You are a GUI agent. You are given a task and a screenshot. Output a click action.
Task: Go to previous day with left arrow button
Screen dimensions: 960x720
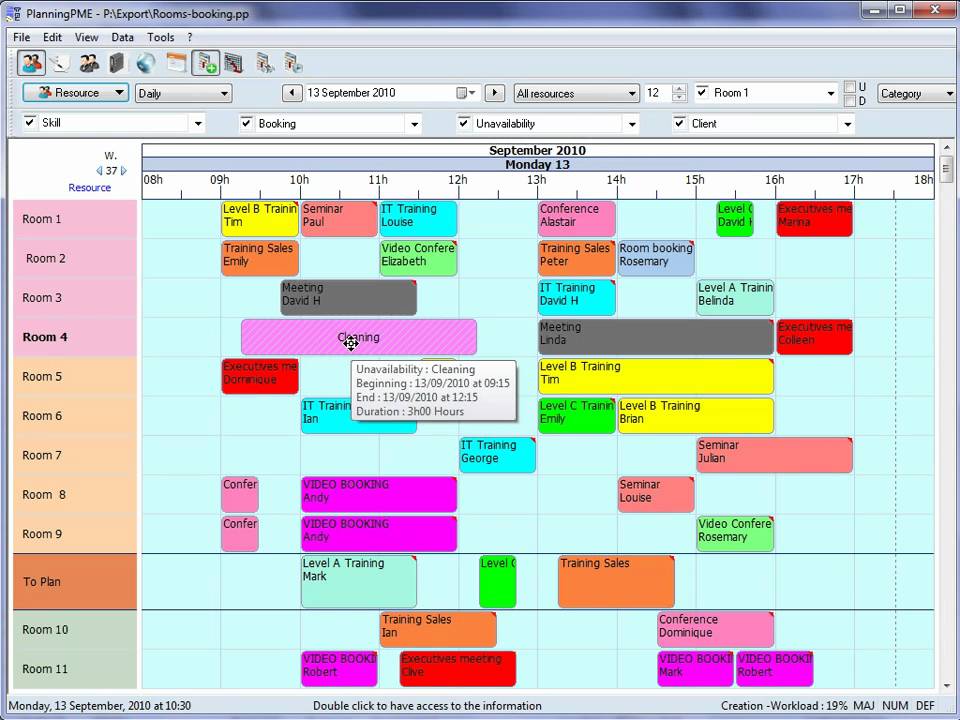(292, 93)
